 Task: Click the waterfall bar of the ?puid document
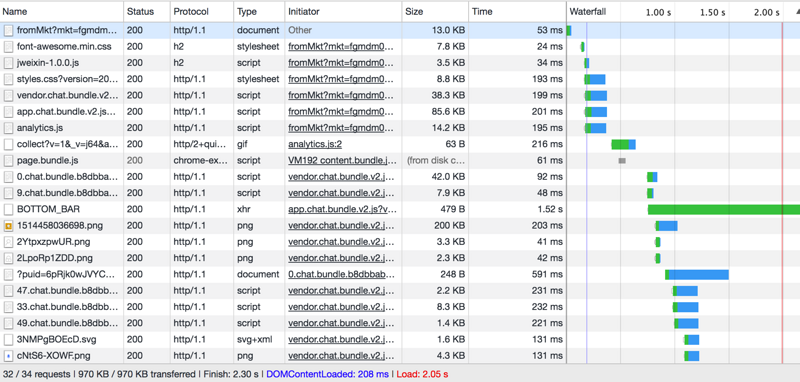point(697,274)
